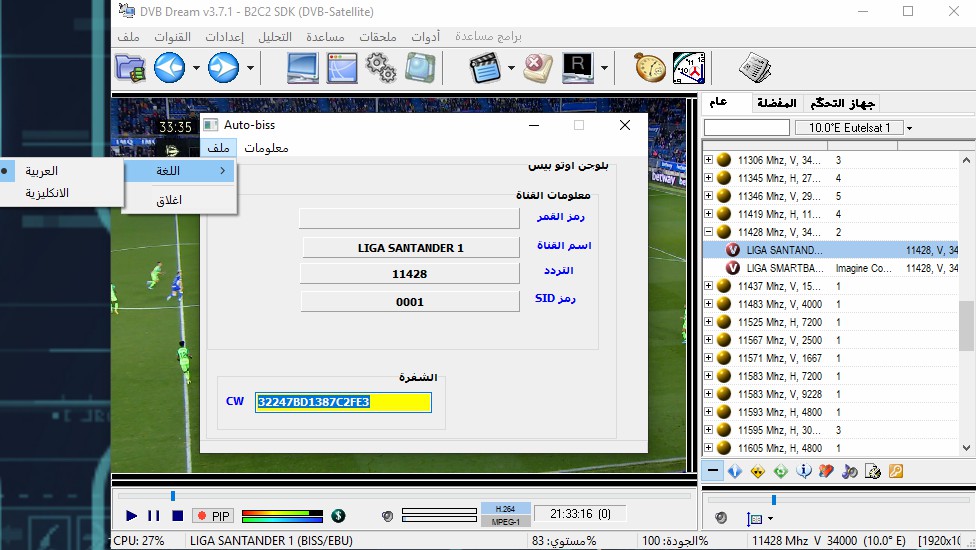Click speaker icon in right bottom panel
The image size is (976, 550).
721,518
